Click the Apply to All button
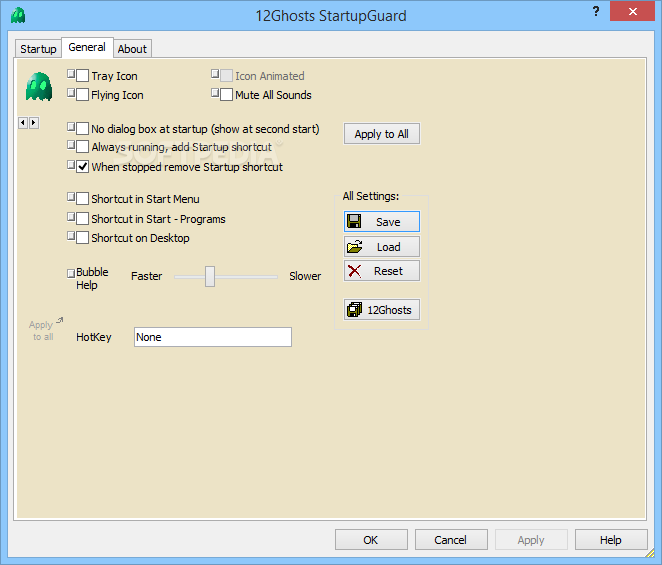The width and height of the screenshot is (662, 565). (x=382, y=134)
